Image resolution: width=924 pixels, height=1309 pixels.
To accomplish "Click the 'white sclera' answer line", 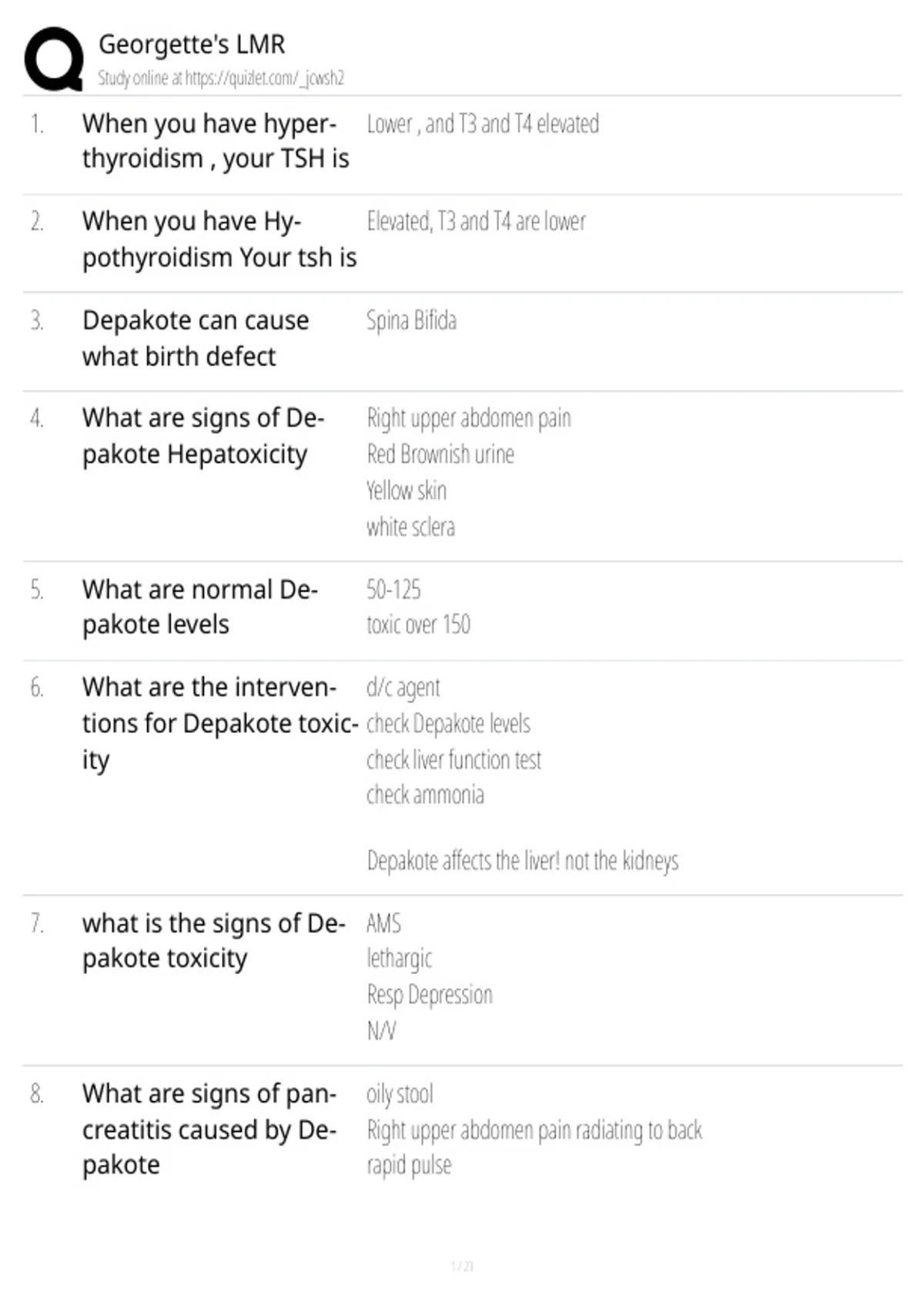I will click(x=410, y=527).
